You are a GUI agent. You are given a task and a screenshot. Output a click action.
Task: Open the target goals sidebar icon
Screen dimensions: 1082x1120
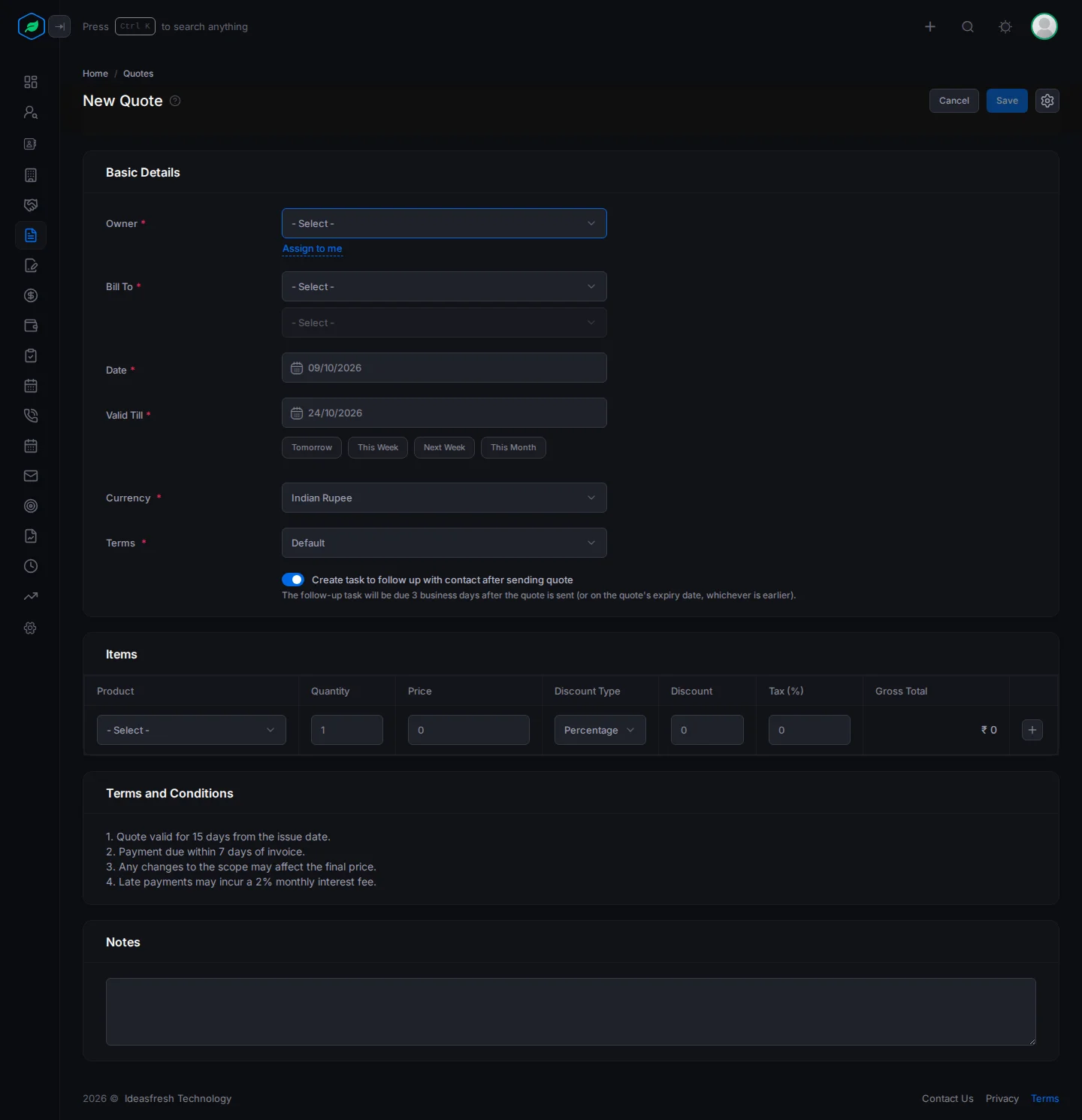pos(31,506)
